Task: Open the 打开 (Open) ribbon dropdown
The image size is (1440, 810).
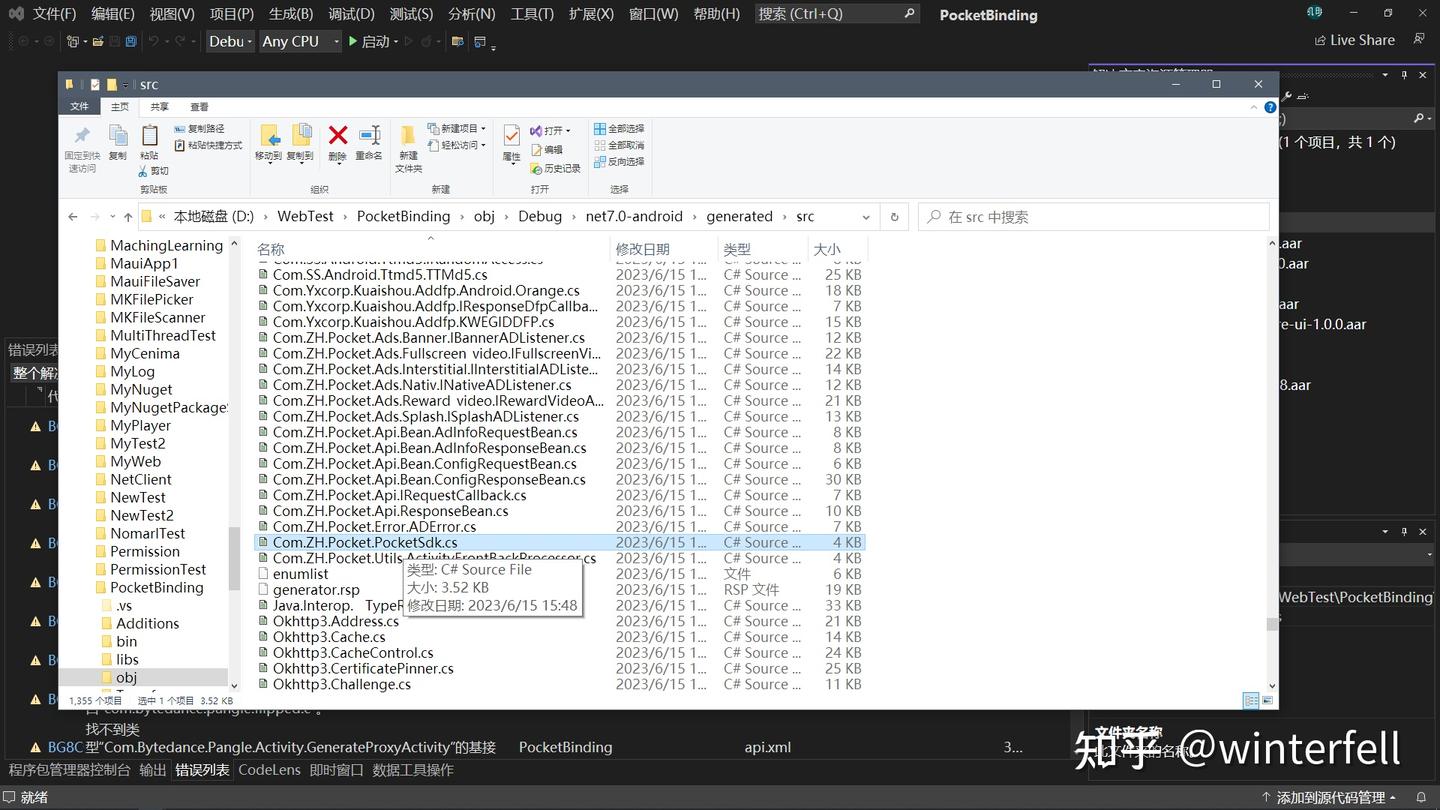Action: (550, 131)
